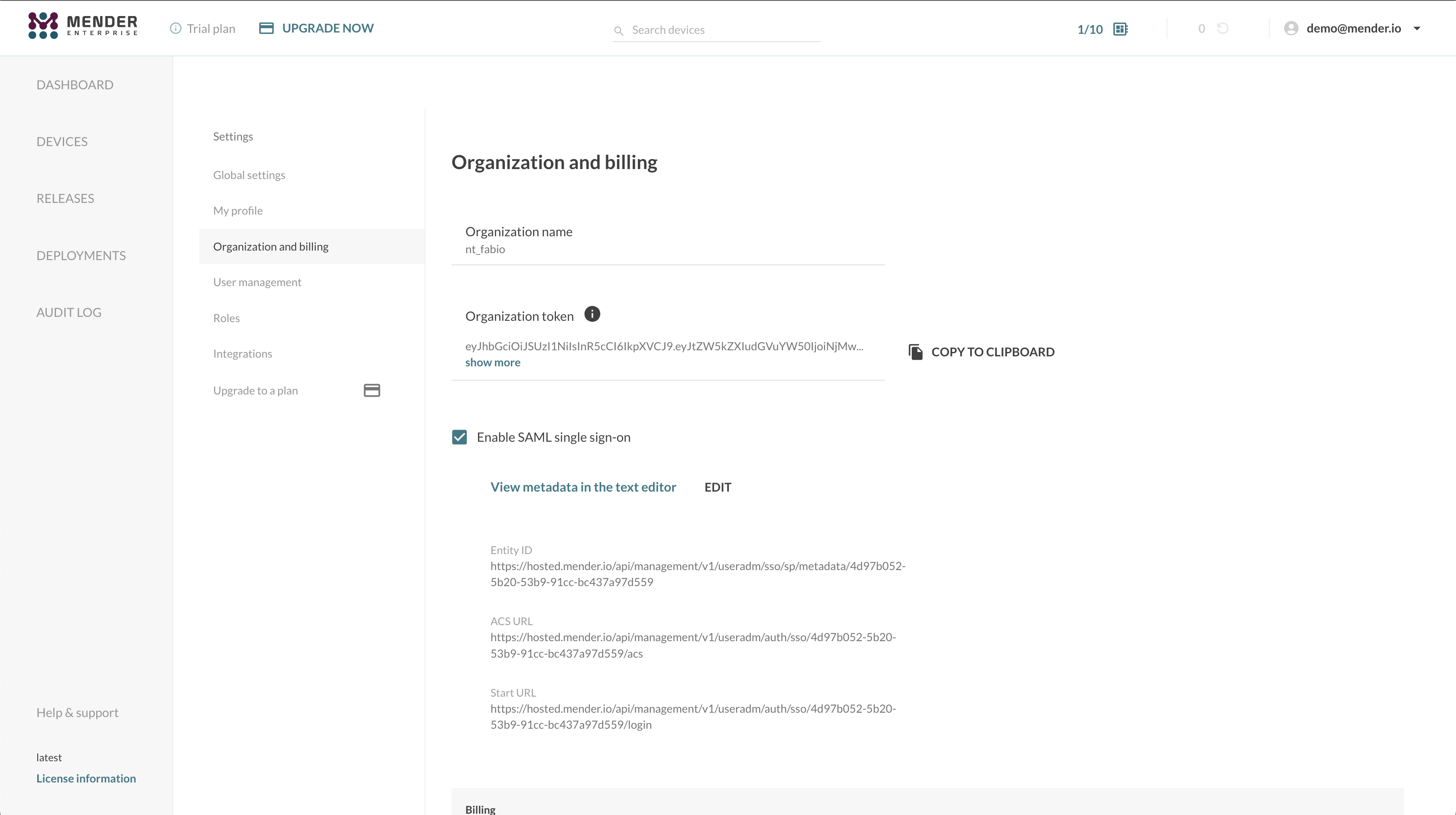
Task: Click View metadata in the text editor
Action: pos(583,487)
